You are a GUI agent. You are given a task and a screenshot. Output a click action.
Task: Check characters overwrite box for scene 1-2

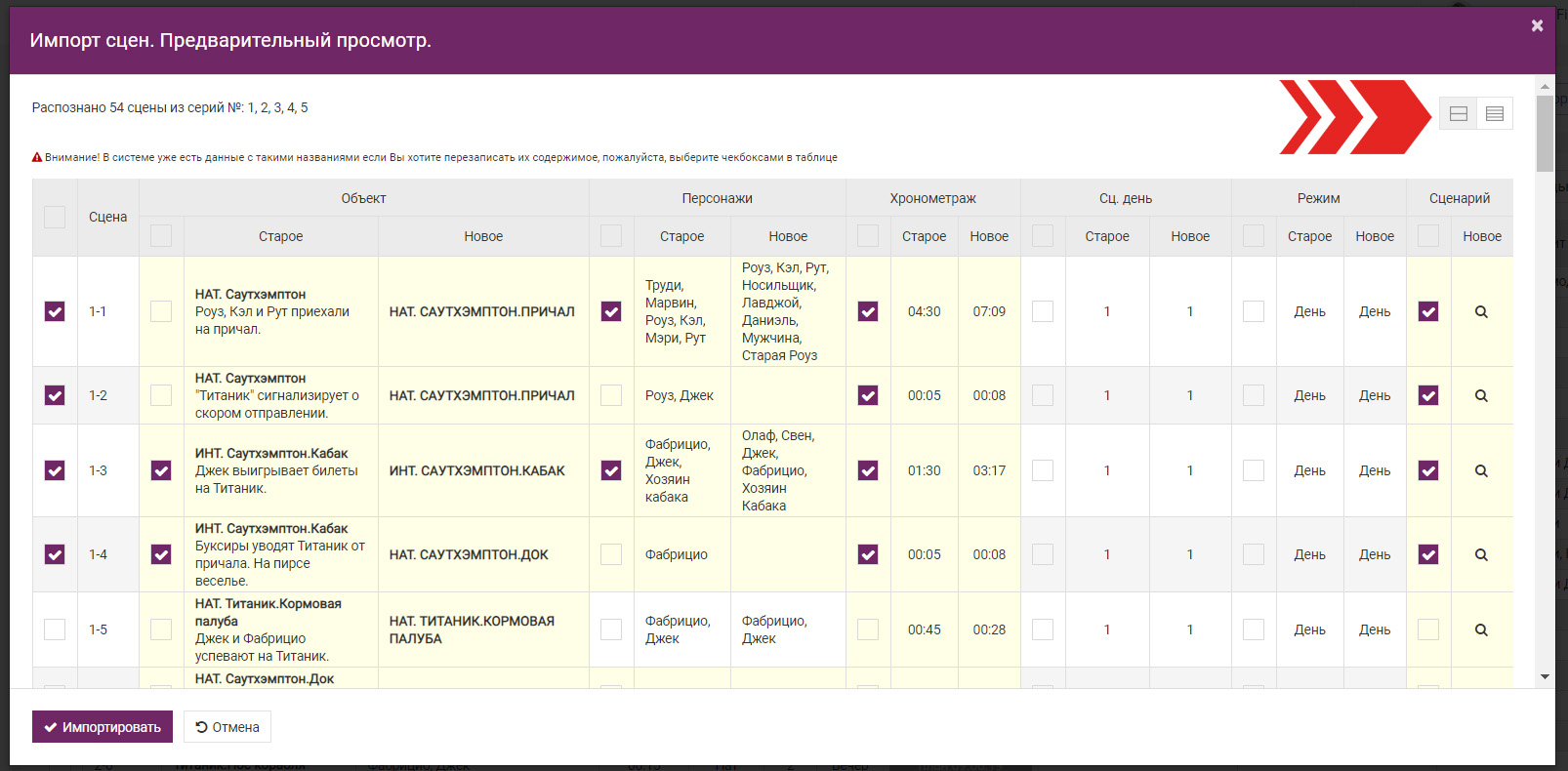[611, 395]
